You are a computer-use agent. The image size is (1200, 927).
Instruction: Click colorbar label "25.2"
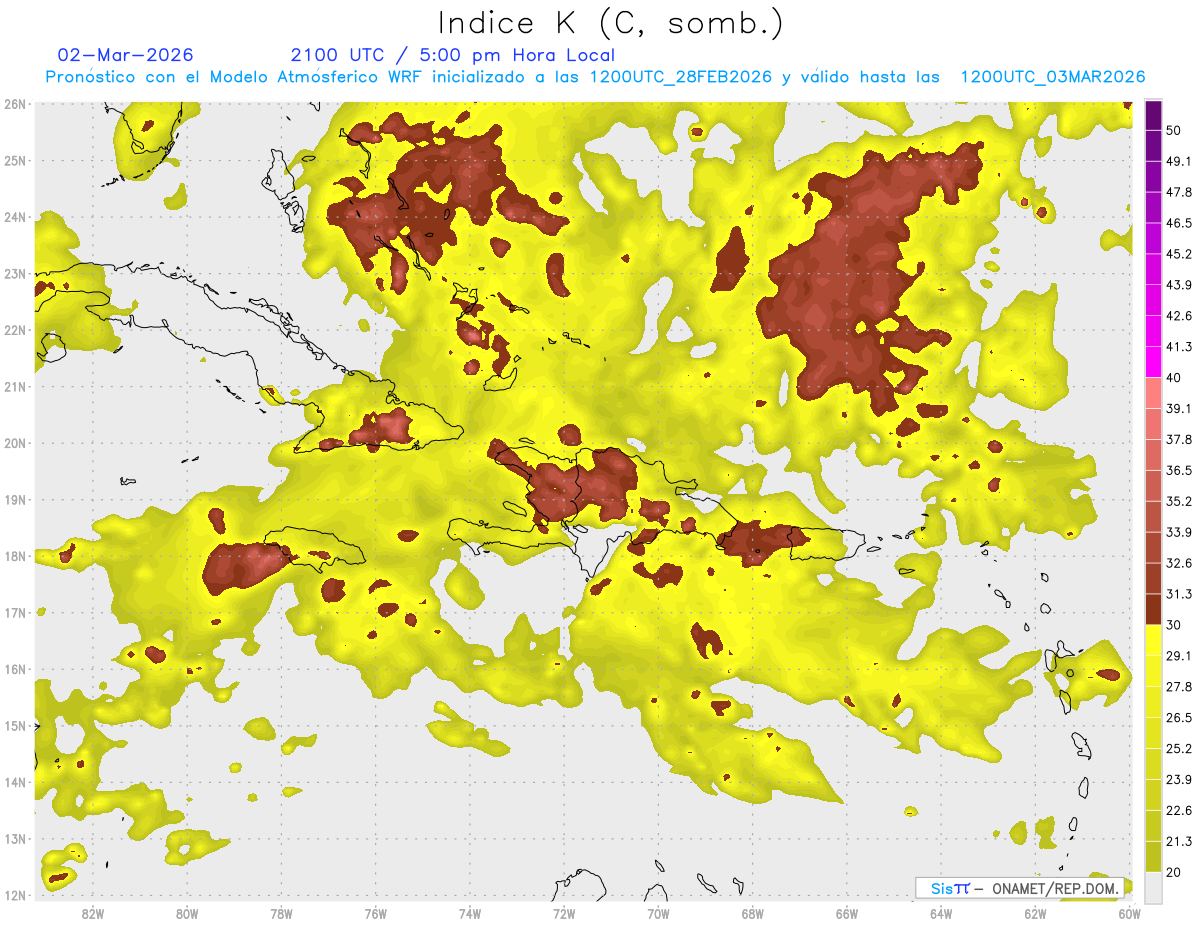pyautogui.click(x=1179, y=748)
